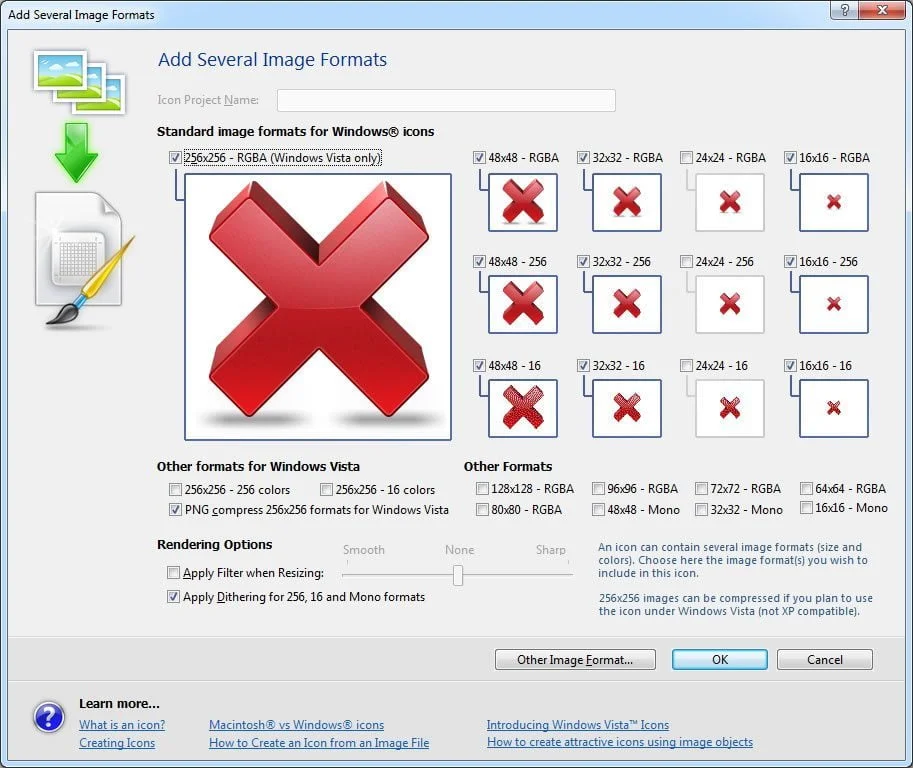Check the 48x48 - Mono format
The width and height of the screenshot is (913, 768).
[x=598, y=509]
